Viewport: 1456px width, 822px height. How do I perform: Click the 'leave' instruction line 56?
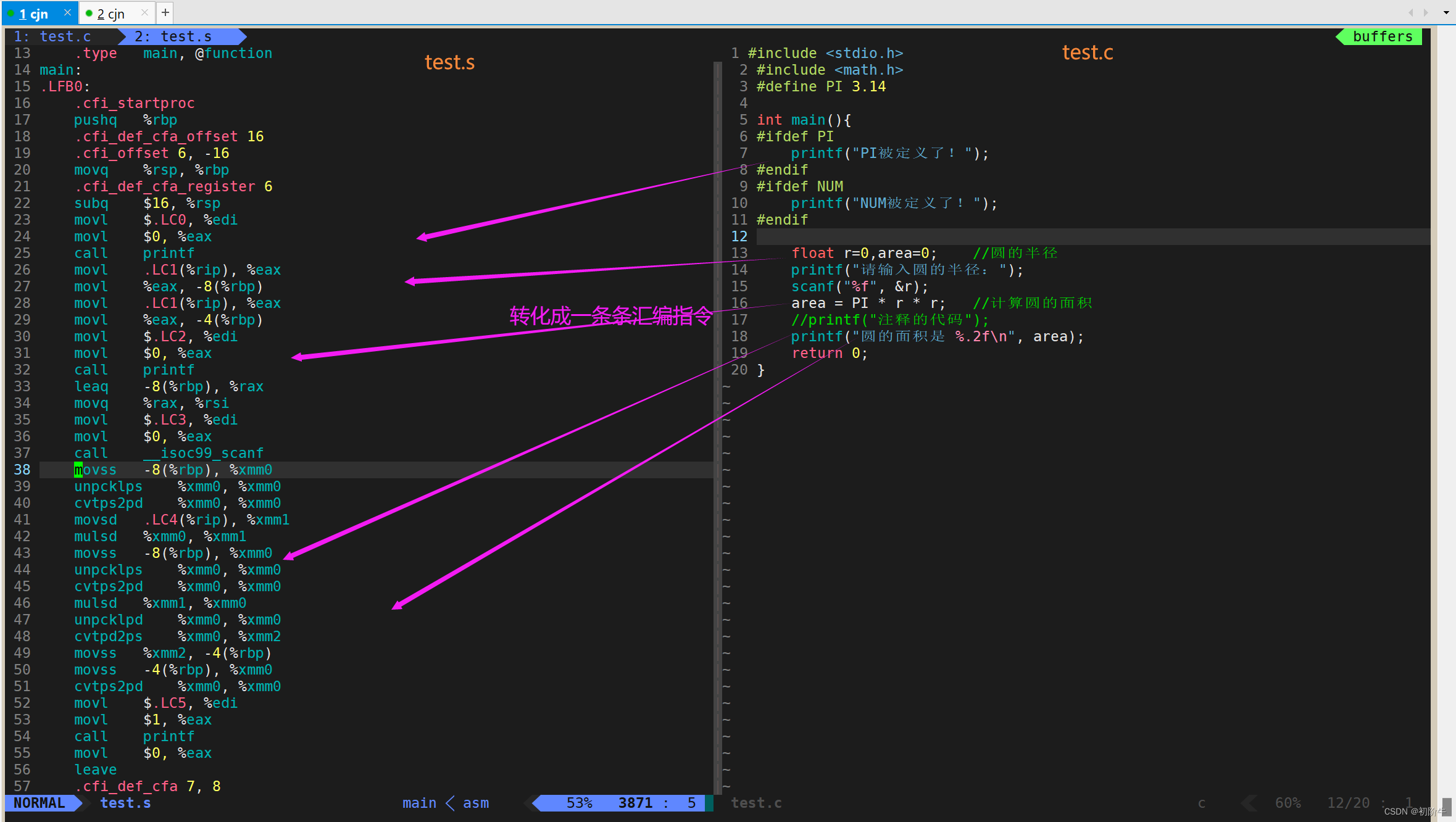click(x=96, y=770)
